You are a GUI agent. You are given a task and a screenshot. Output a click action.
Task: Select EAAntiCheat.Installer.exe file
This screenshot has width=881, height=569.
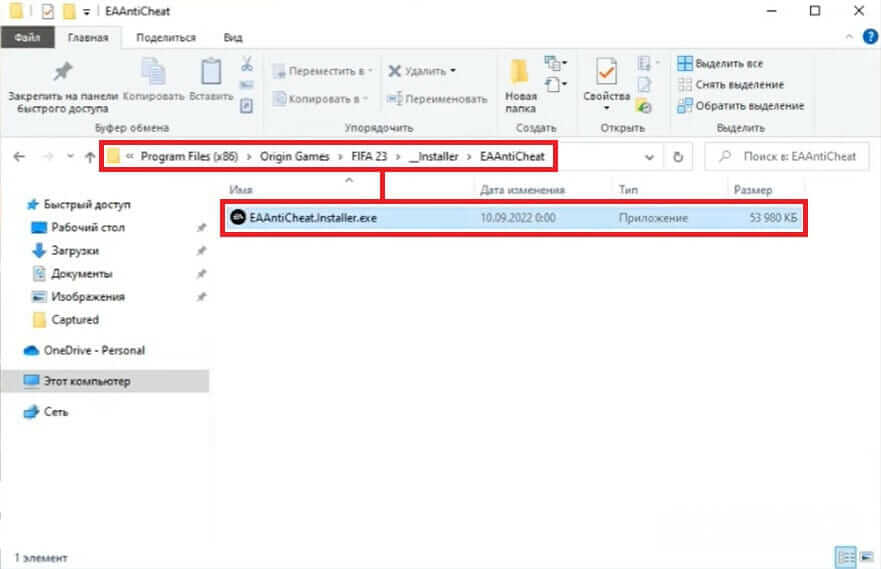click(x=514, y=218)
